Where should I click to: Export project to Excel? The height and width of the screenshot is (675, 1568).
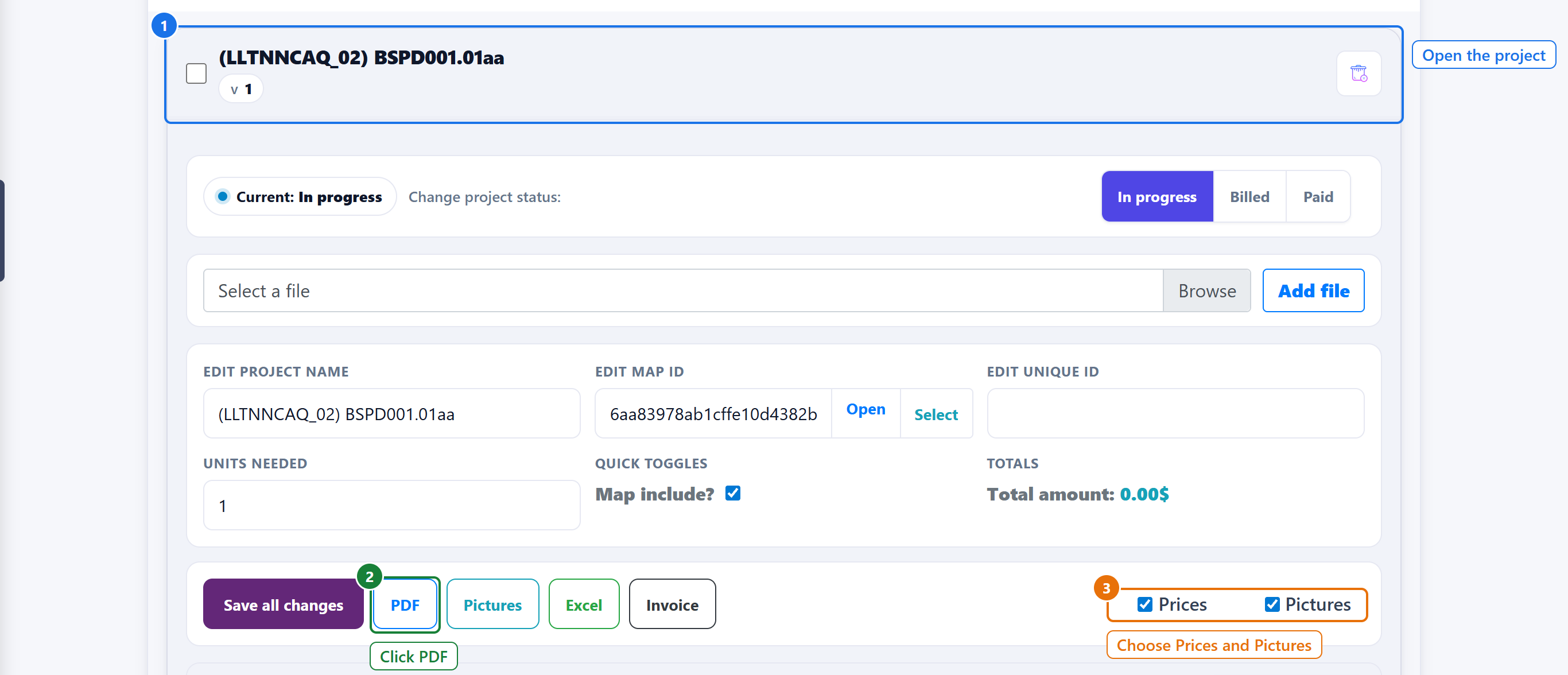pos(584,604)
